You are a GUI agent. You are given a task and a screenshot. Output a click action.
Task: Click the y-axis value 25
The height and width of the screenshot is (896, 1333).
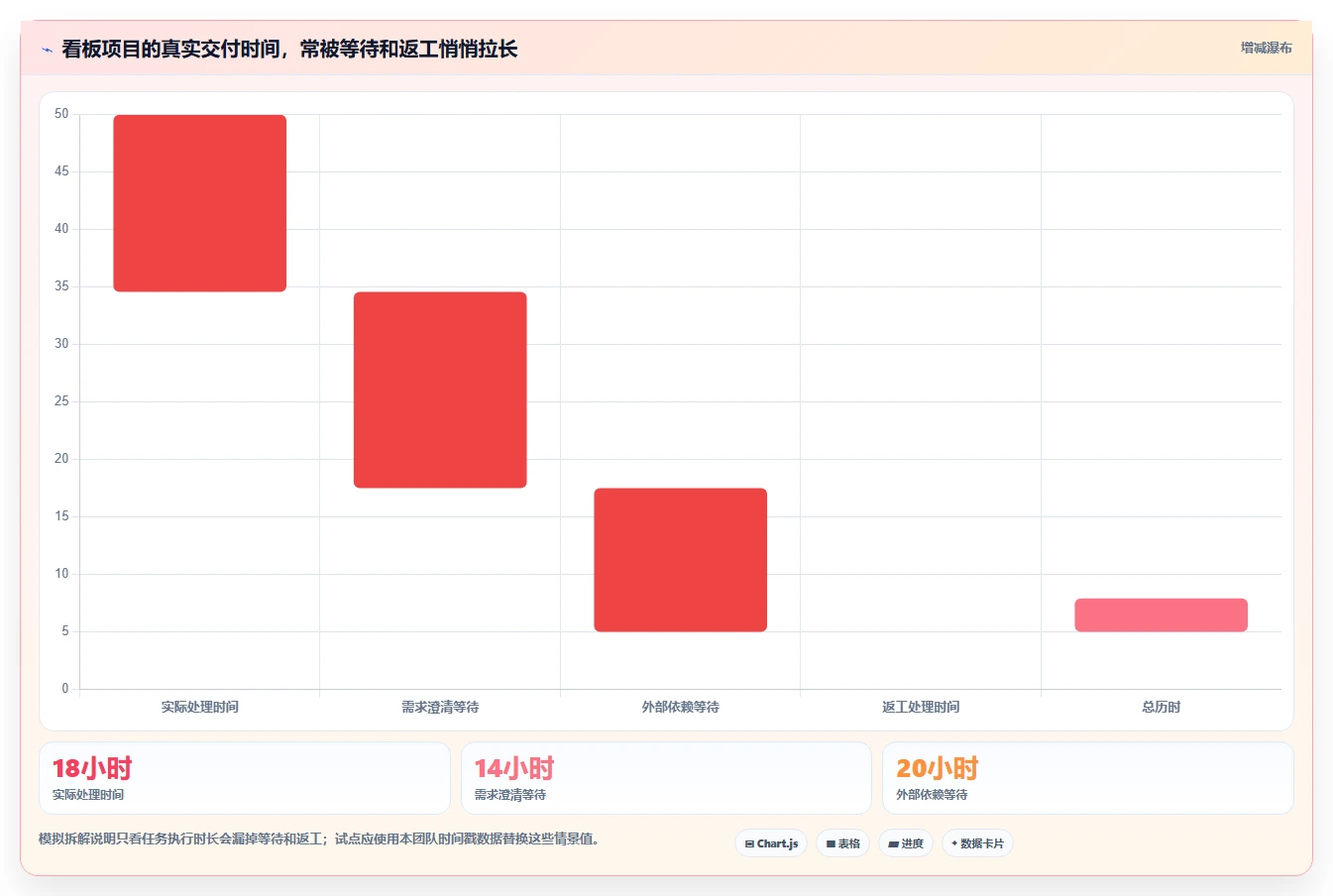61,401
